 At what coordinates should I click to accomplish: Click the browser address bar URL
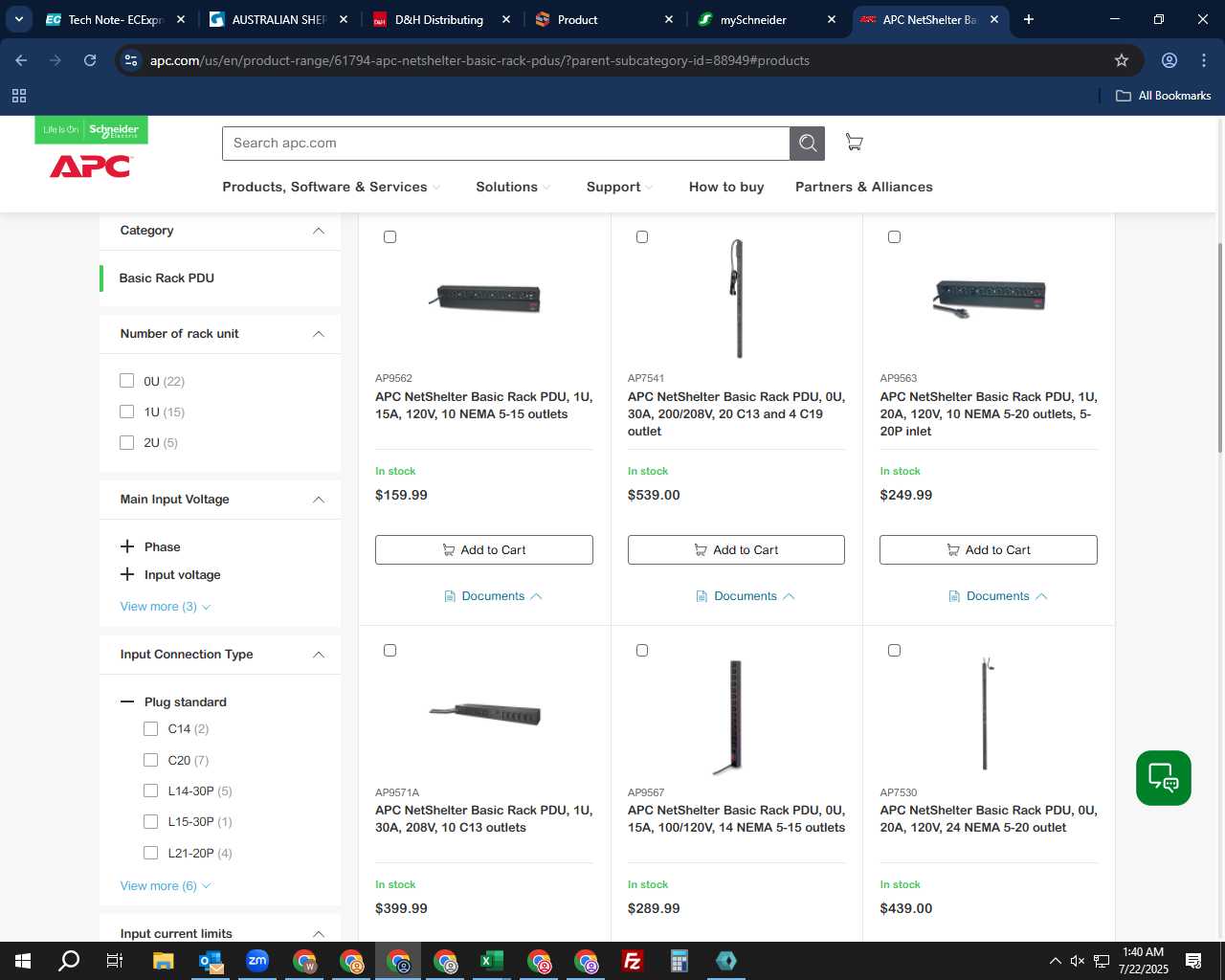coord(479,60)
